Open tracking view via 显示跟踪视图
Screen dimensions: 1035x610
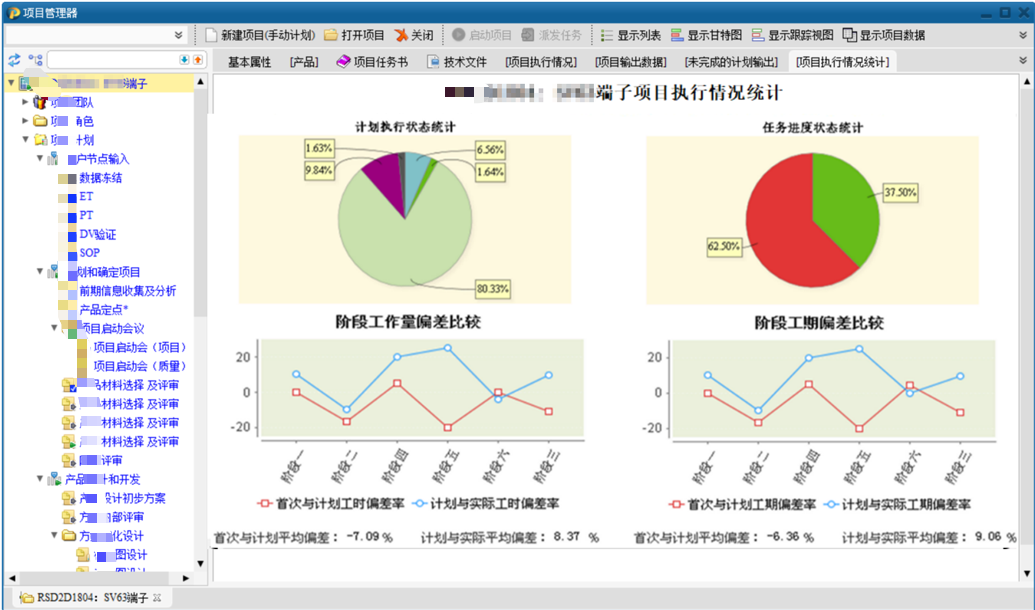(x=792, y=35)
